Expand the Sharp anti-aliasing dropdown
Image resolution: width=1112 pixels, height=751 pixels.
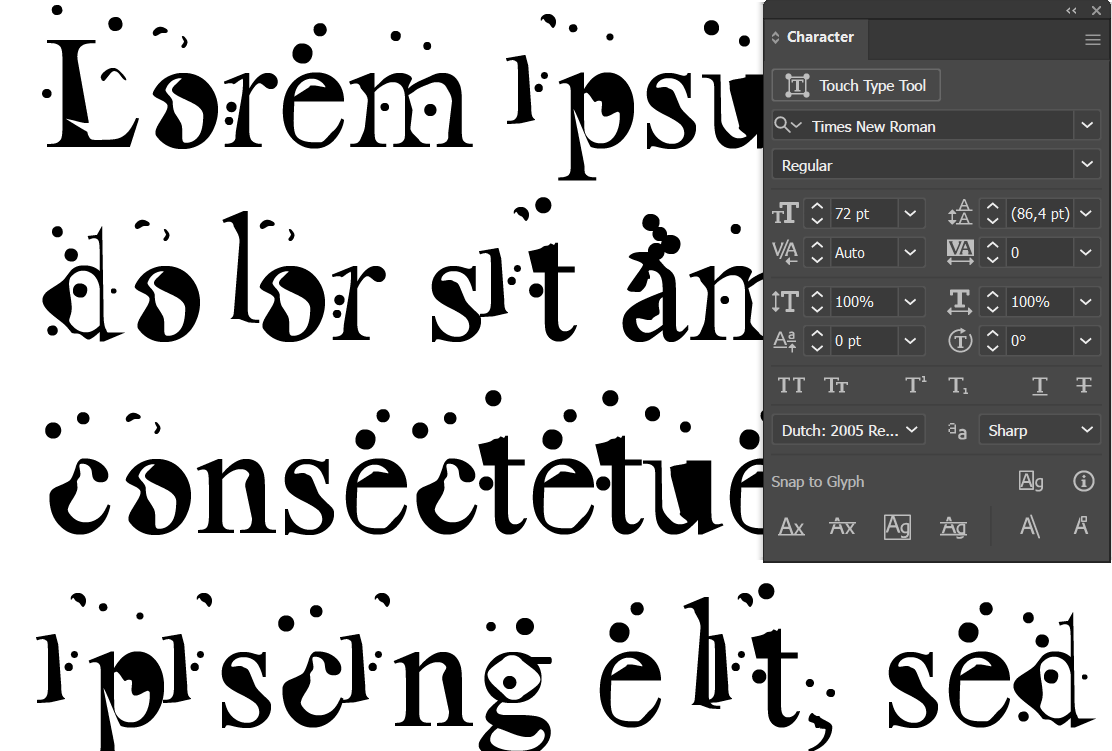[x=1088, y=429]
